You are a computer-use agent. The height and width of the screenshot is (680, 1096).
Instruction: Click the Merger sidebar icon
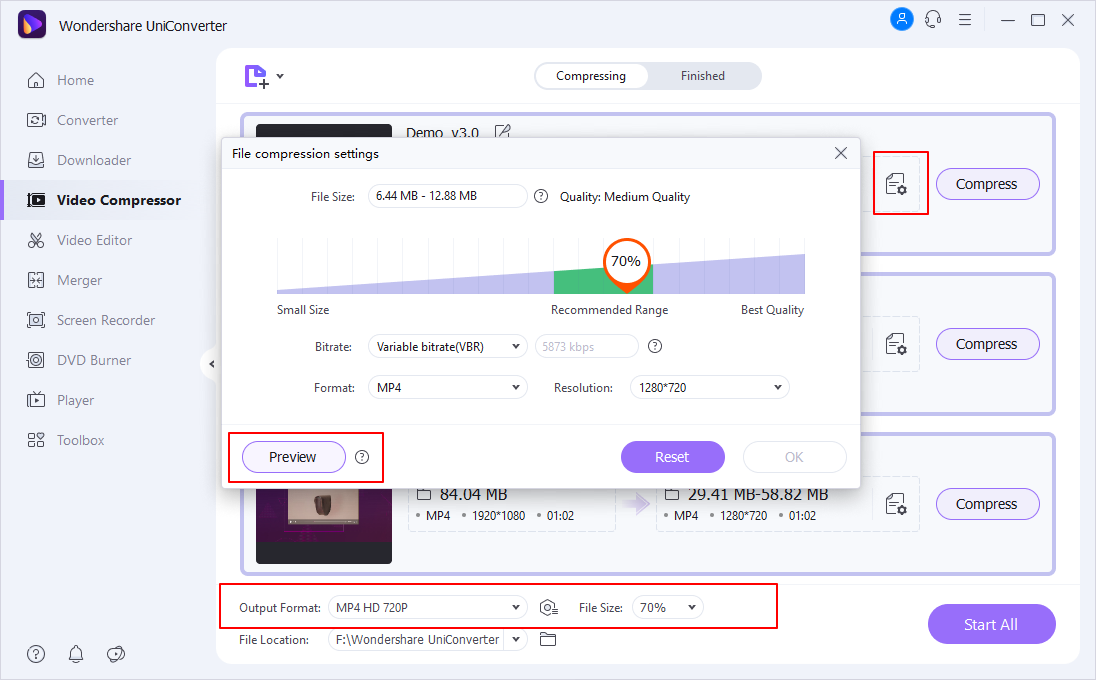36,280
